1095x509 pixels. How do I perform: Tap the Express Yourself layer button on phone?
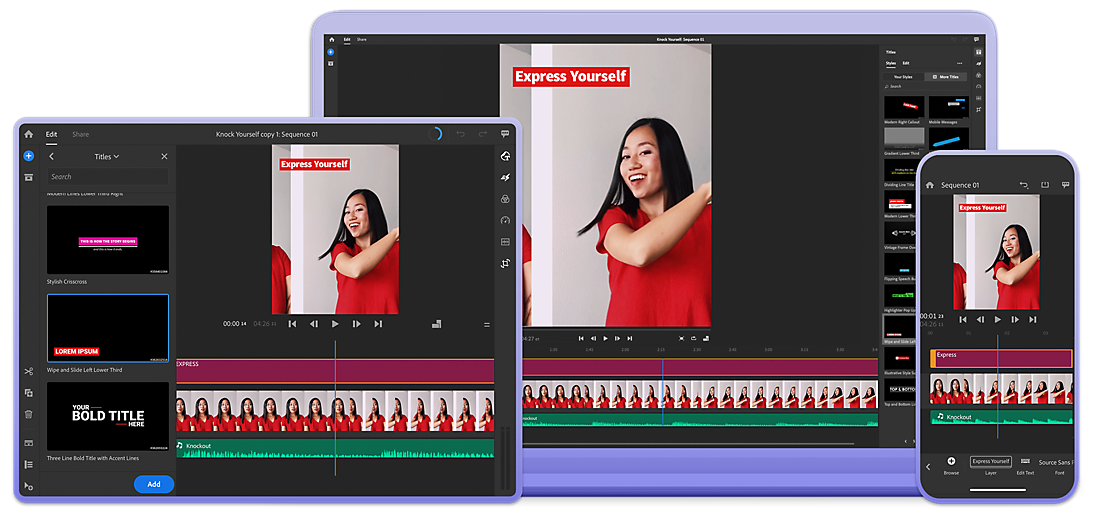[x=991, y=462]
